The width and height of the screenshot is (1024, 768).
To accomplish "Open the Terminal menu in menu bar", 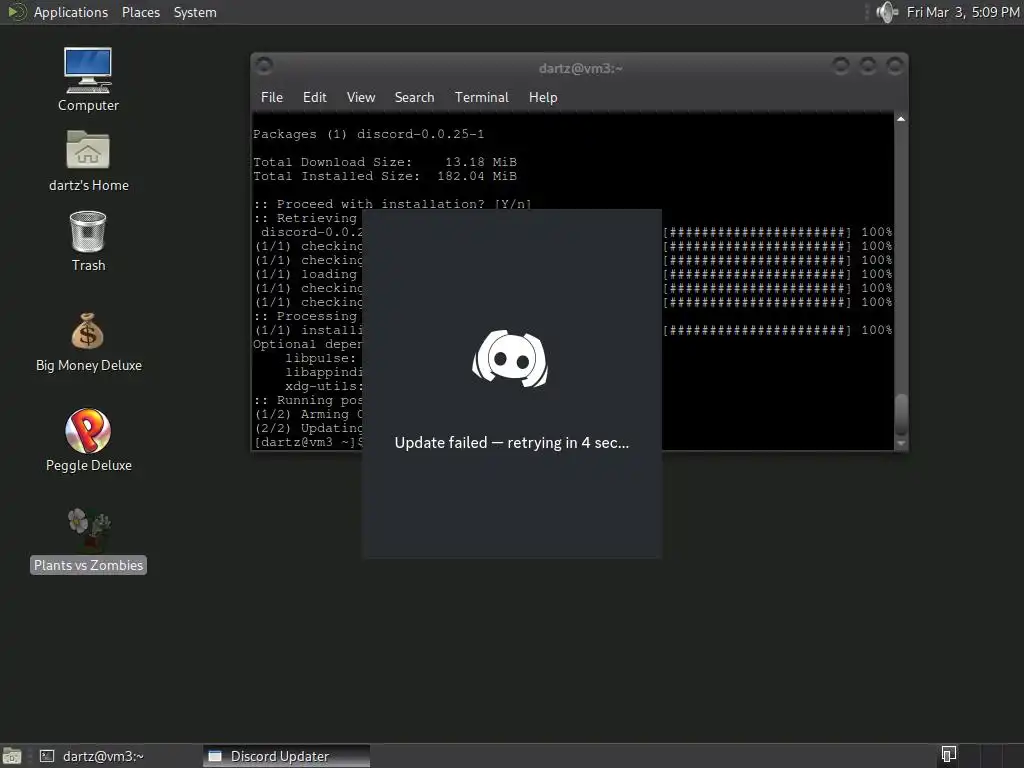I will coord(481,97).
